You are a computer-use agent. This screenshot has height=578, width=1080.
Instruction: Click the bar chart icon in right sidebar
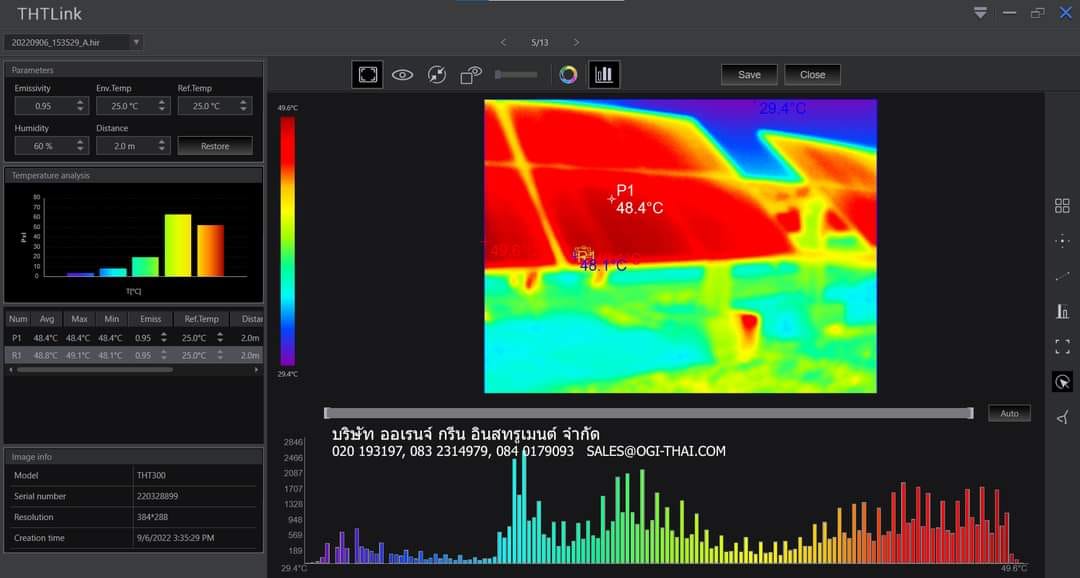tap(1062, 311)
